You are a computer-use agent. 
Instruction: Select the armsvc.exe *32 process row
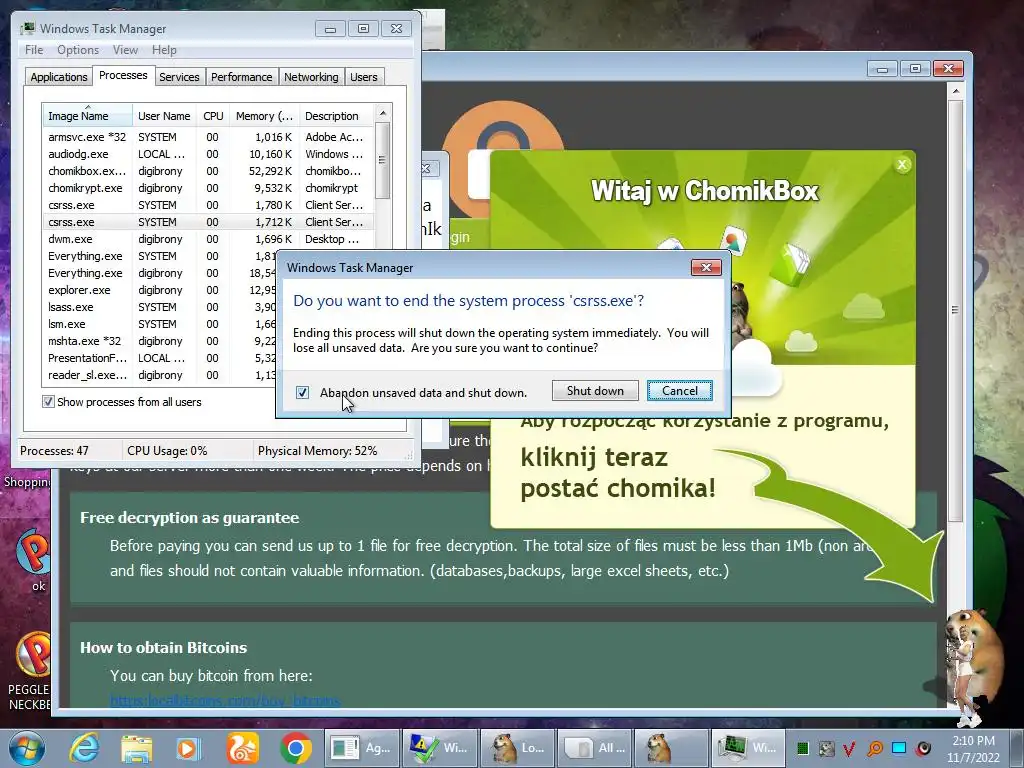(x=208, y=137)
